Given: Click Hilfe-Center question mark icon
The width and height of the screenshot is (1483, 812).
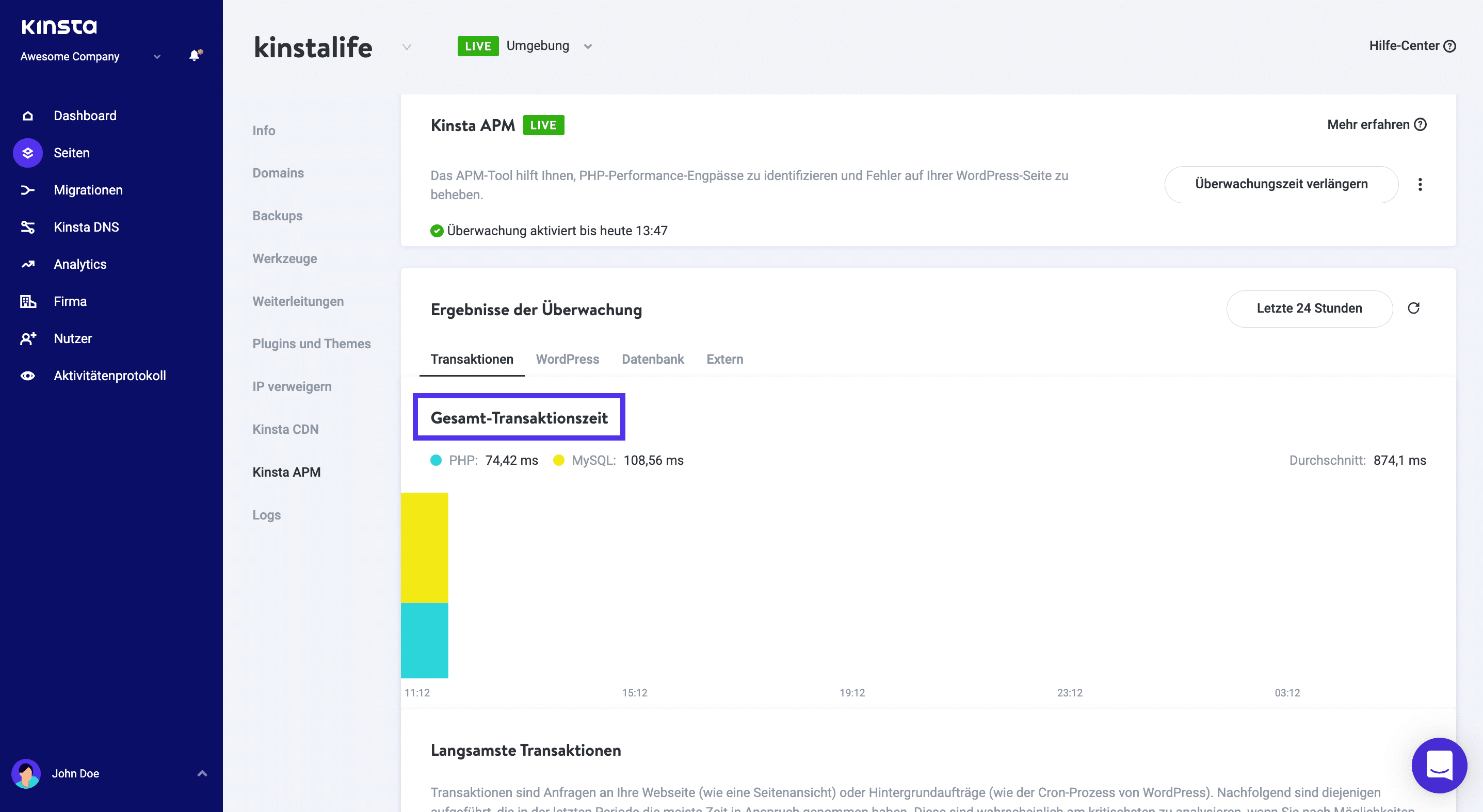Looking at the screenshot, I should click(x=1450, y=46).
